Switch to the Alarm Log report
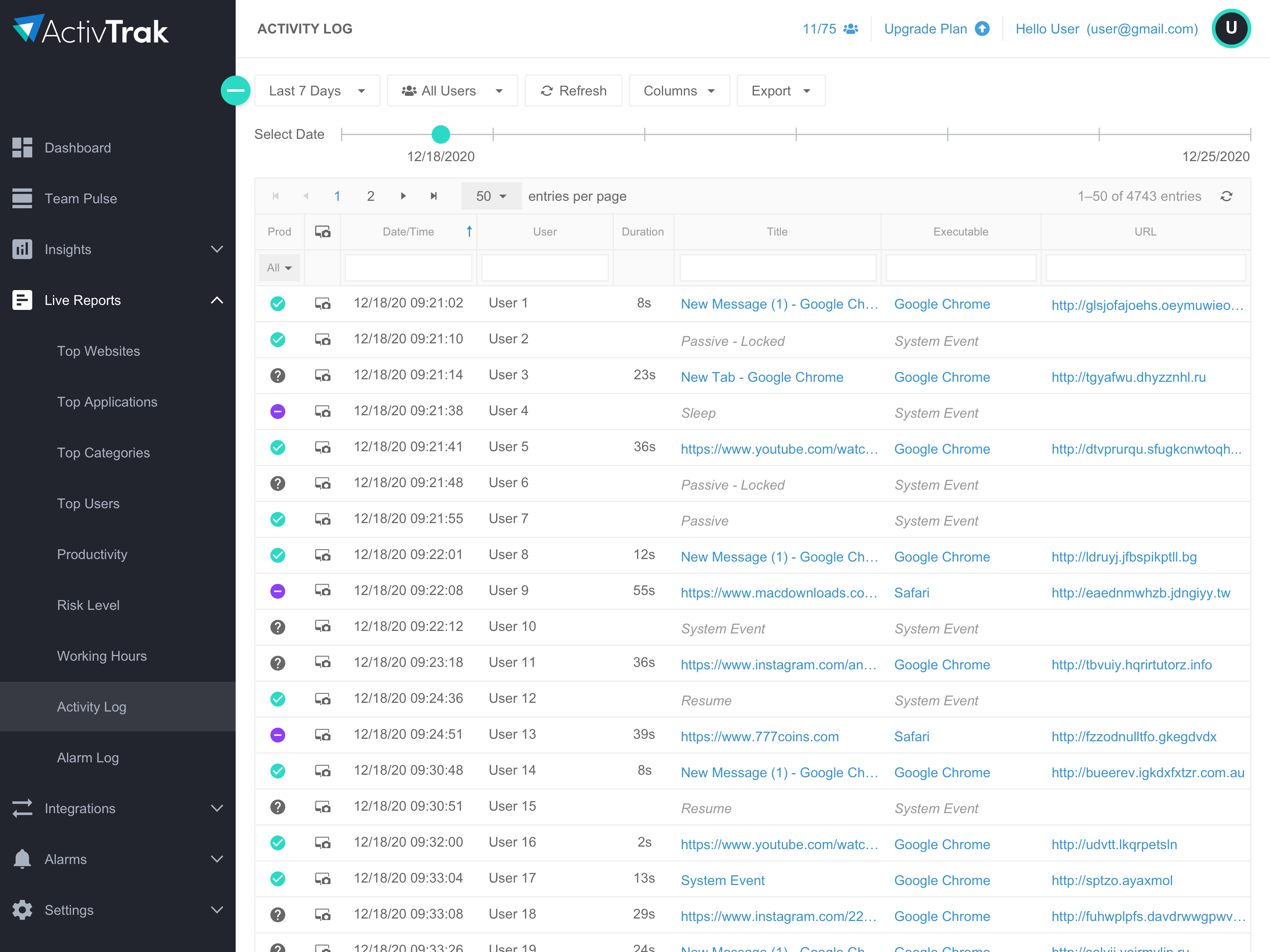This screenshot has height=952, width=1270. (88, 757)
